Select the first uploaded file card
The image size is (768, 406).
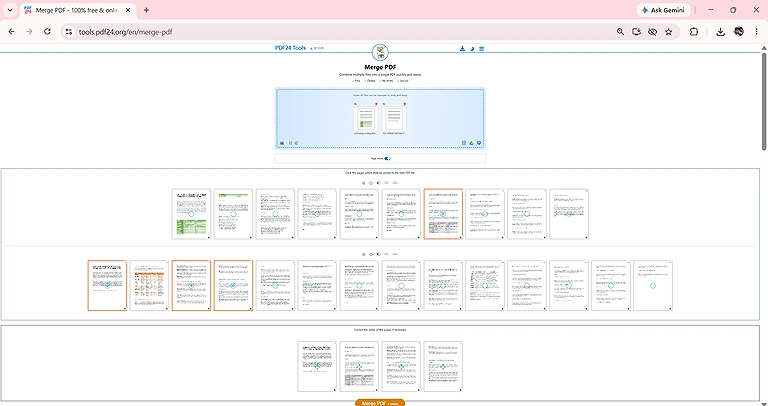[x=366, y=119]
